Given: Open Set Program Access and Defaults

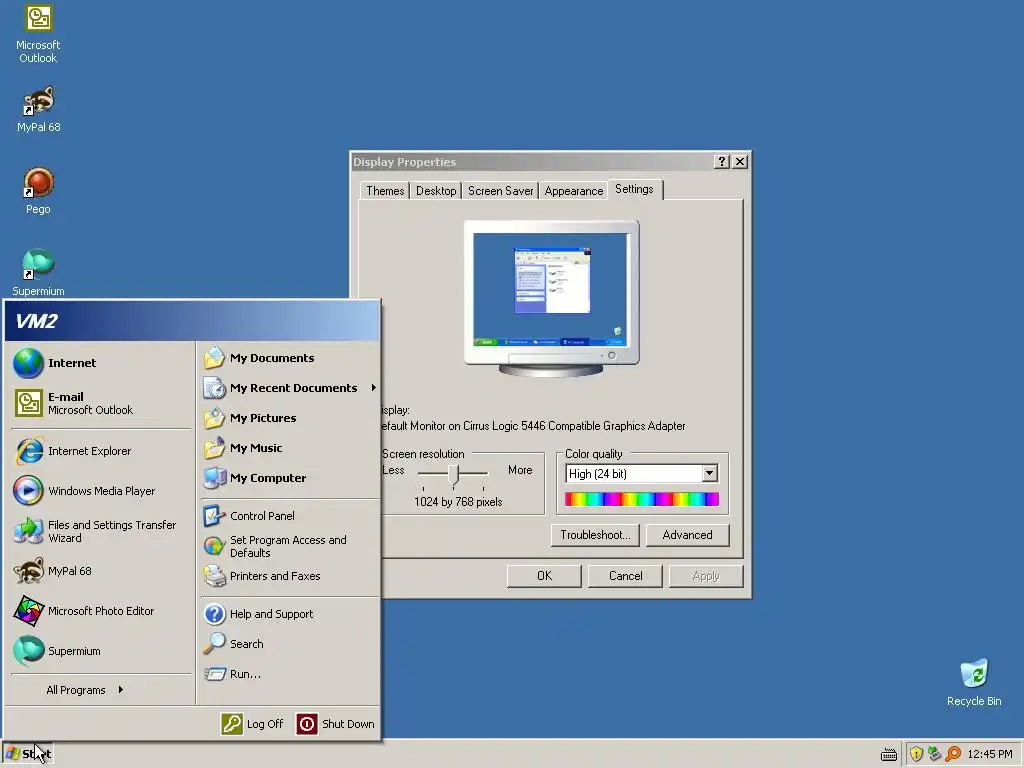Looking at the screenshot, I should (289, 546).
